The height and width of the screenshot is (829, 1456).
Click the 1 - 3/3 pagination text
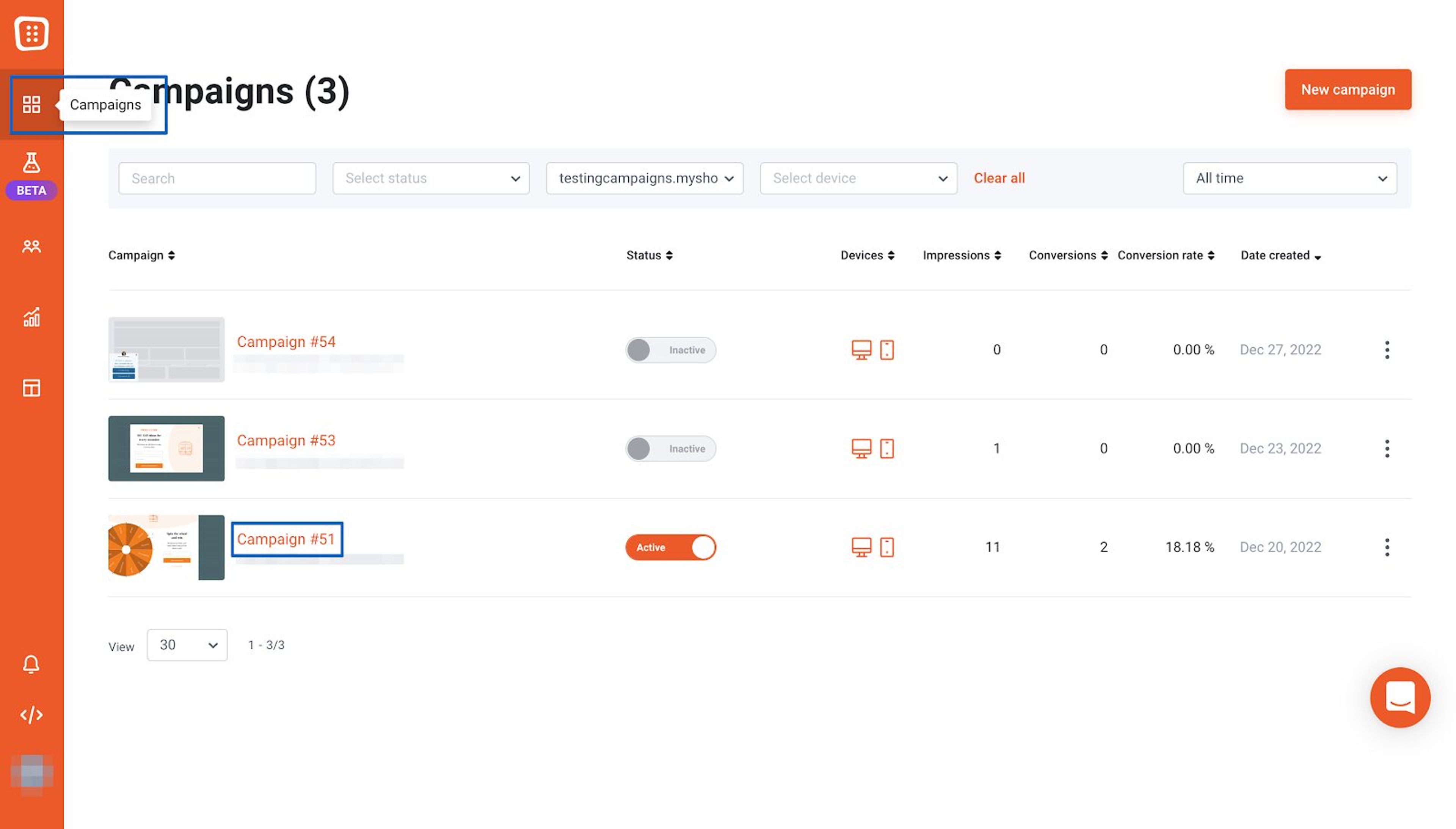[266, 645]
